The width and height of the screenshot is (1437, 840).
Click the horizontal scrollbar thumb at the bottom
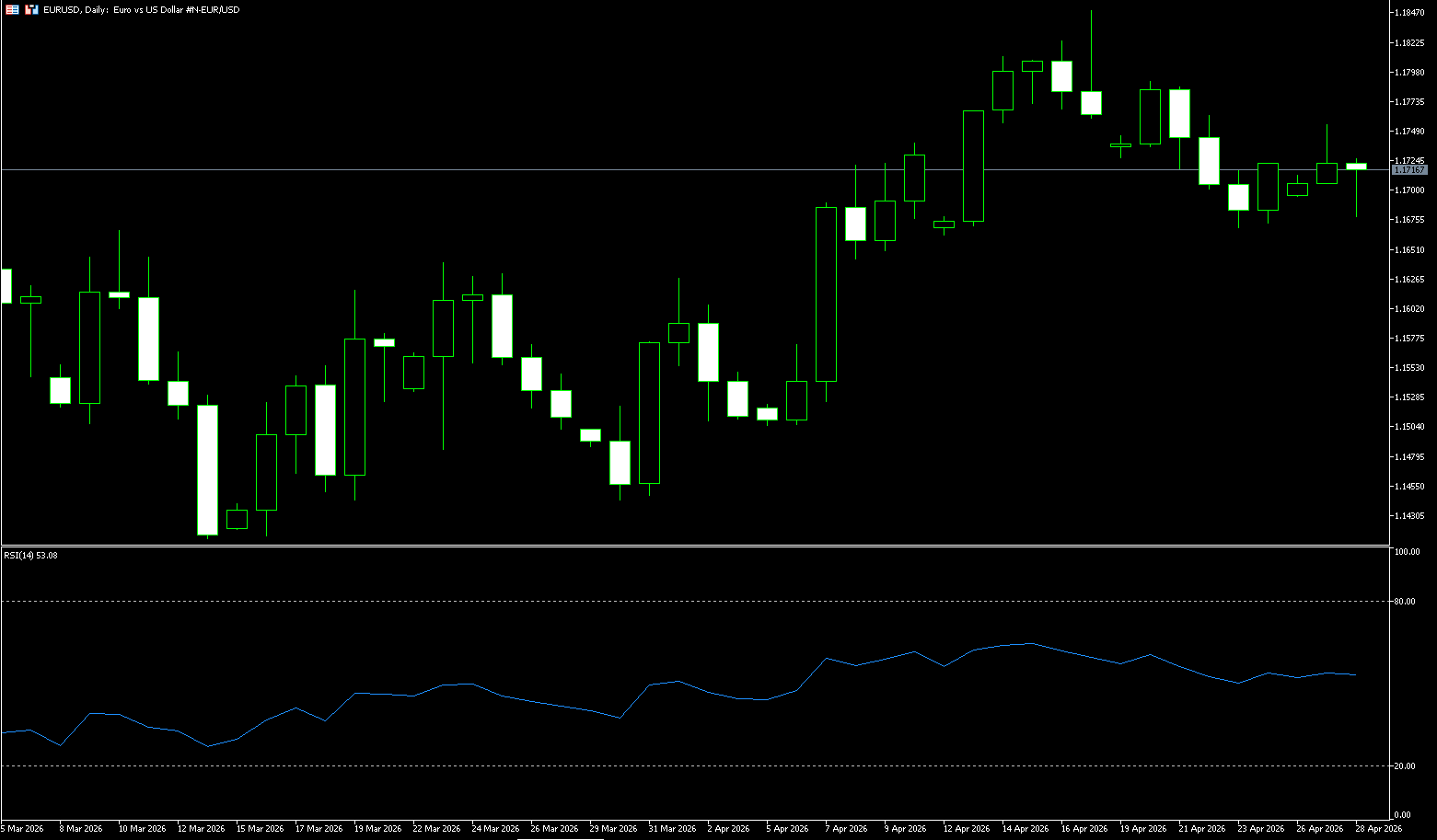[560, 838]
